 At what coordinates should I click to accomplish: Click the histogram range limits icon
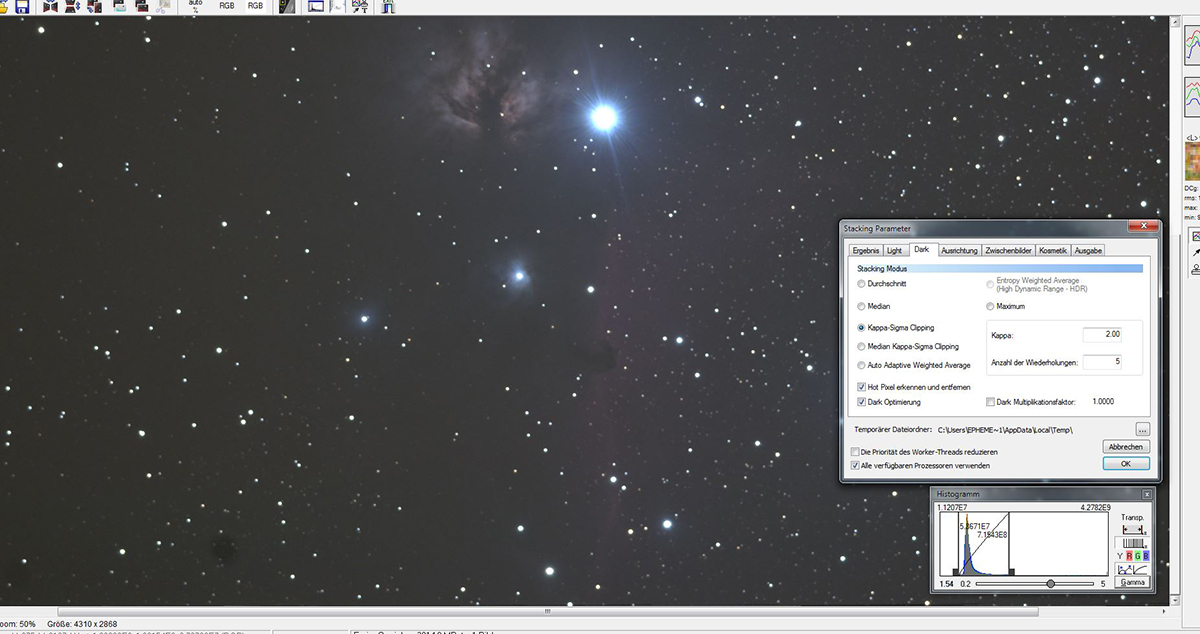point(1132,529)
